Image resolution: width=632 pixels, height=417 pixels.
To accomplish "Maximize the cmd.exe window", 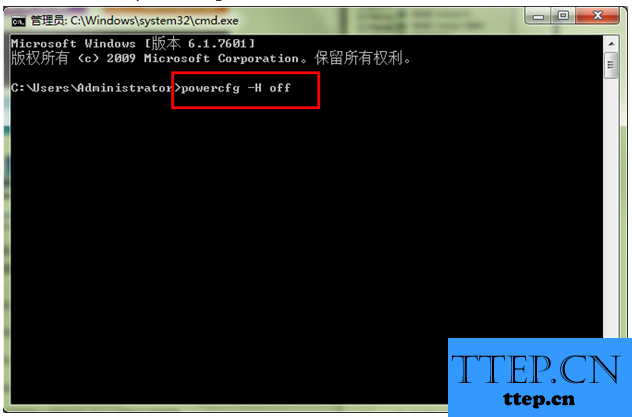I will tap(563, 16).
